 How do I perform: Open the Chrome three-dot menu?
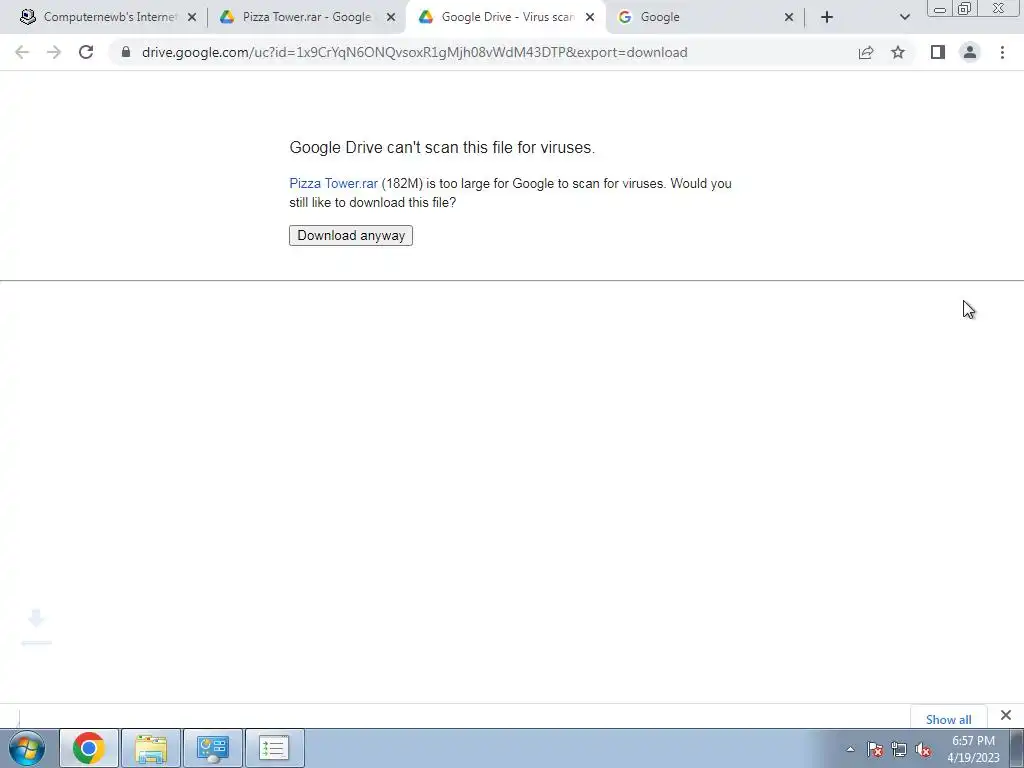pos(1002,52)
